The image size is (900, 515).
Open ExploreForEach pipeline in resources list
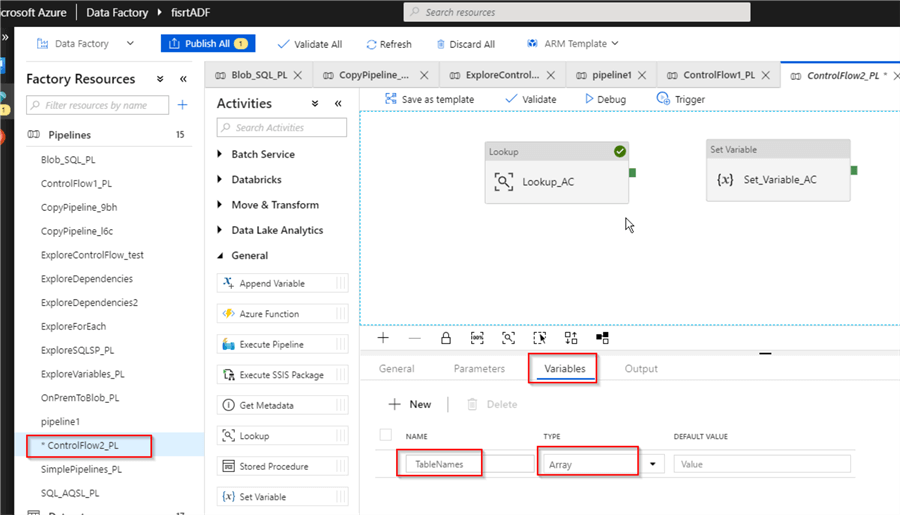73,326
